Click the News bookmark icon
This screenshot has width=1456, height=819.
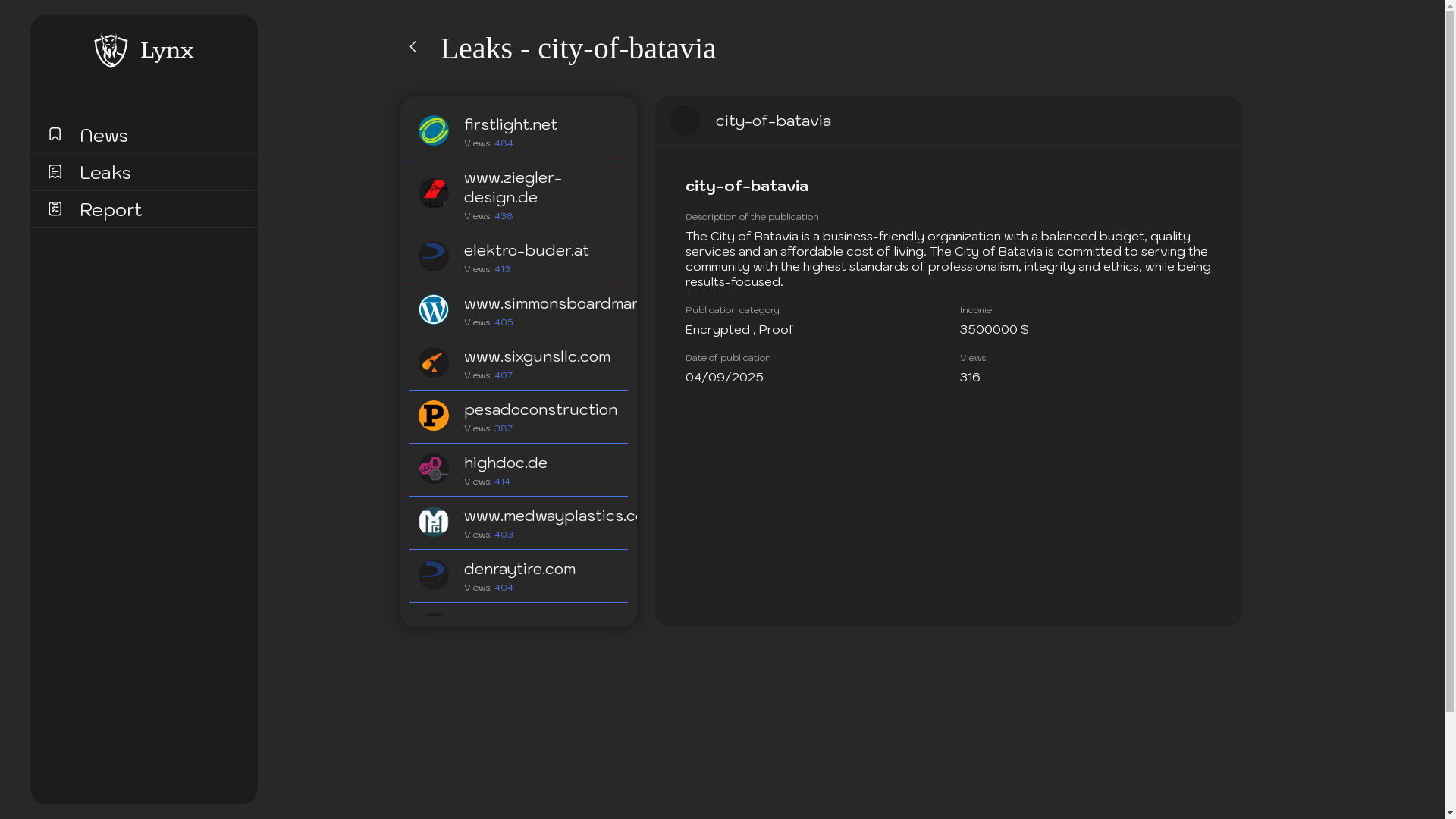pos(55,134)
